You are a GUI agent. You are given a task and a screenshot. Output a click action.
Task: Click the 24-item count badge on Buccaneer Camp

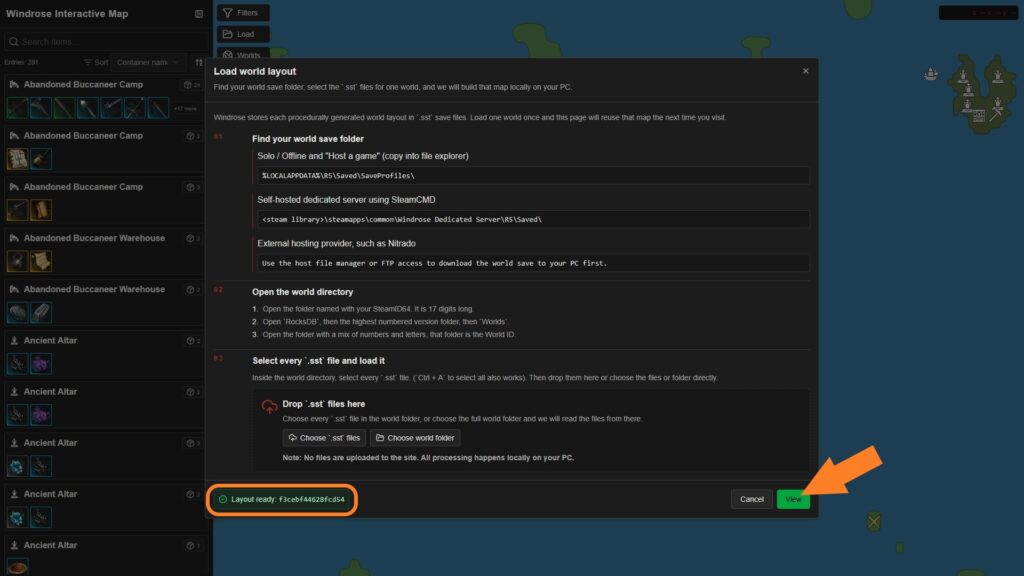192,85
